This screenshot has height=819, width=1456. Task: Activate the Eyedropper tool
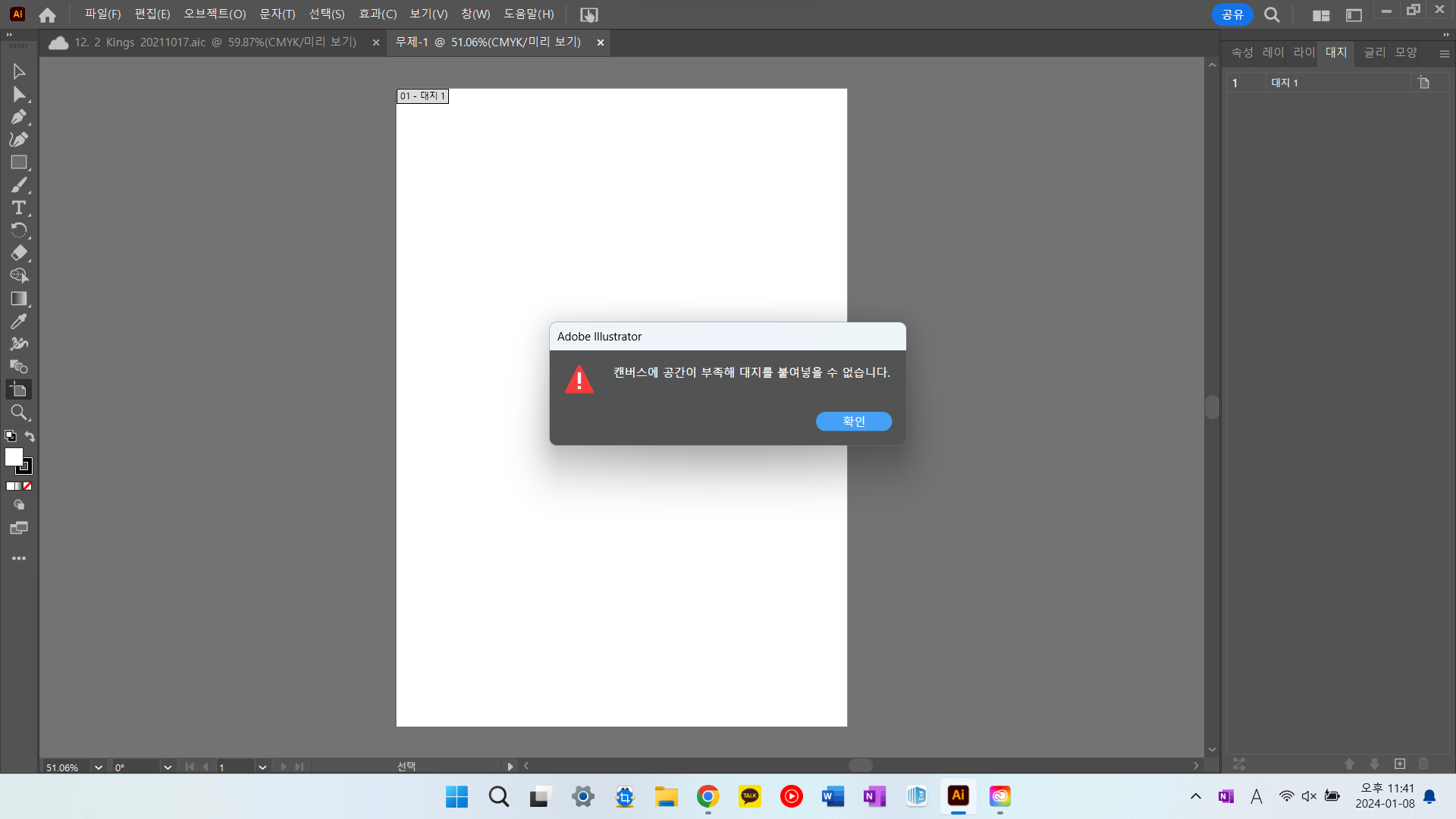coord(19,322)
